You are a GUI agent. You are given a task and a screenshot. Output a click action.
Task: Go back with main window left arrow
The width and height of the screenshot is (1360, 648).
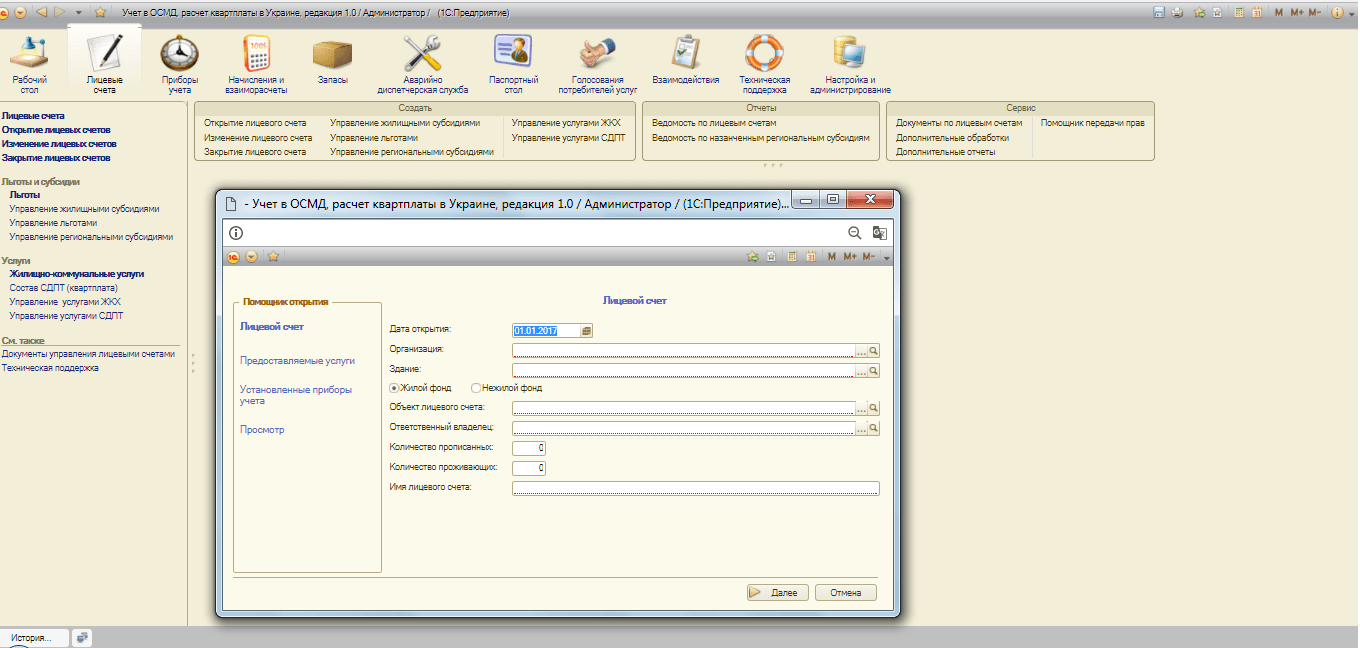(41, 12)
